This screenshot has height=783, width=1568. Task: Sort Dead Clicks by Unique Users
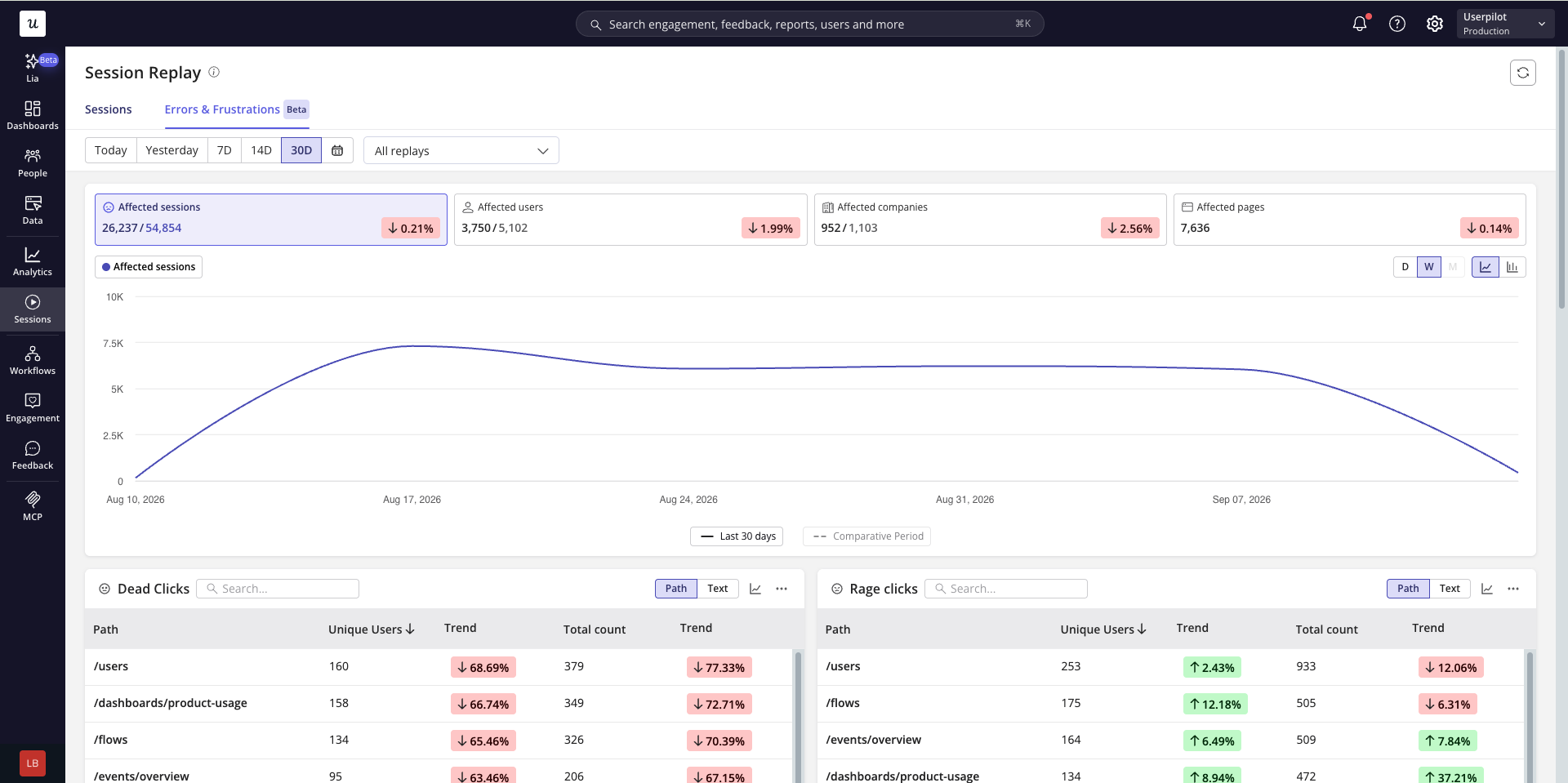tap(372, 629)
